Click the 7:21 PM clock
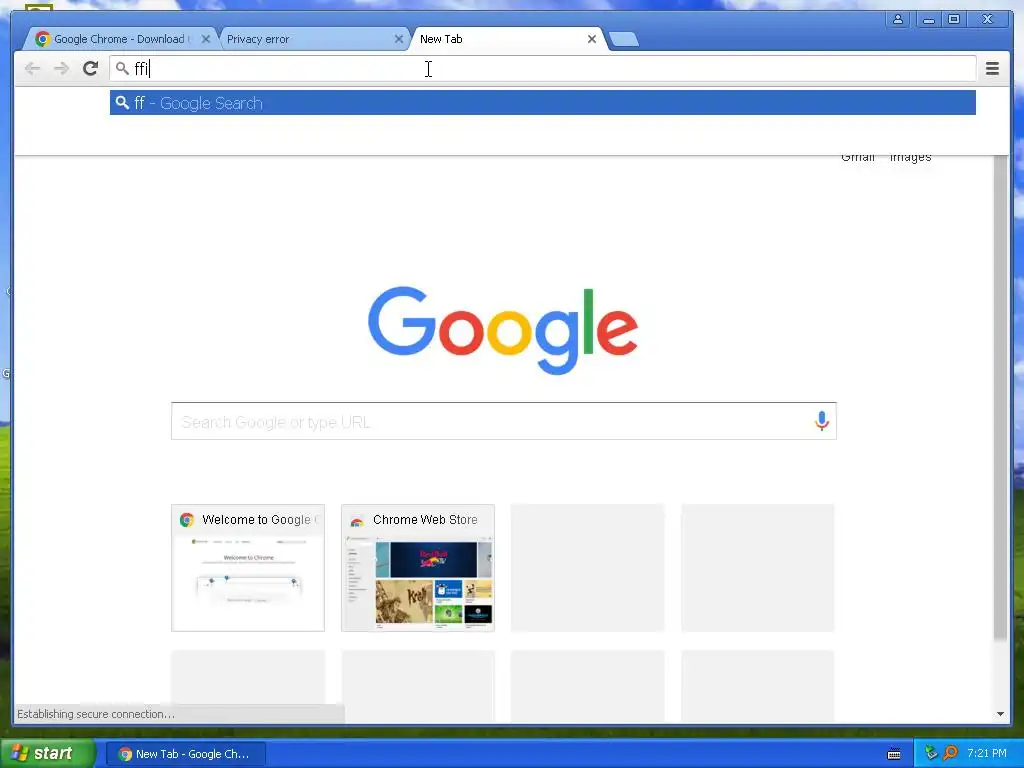The height and width of the screenshot is (768, 1024). point(987,754)
